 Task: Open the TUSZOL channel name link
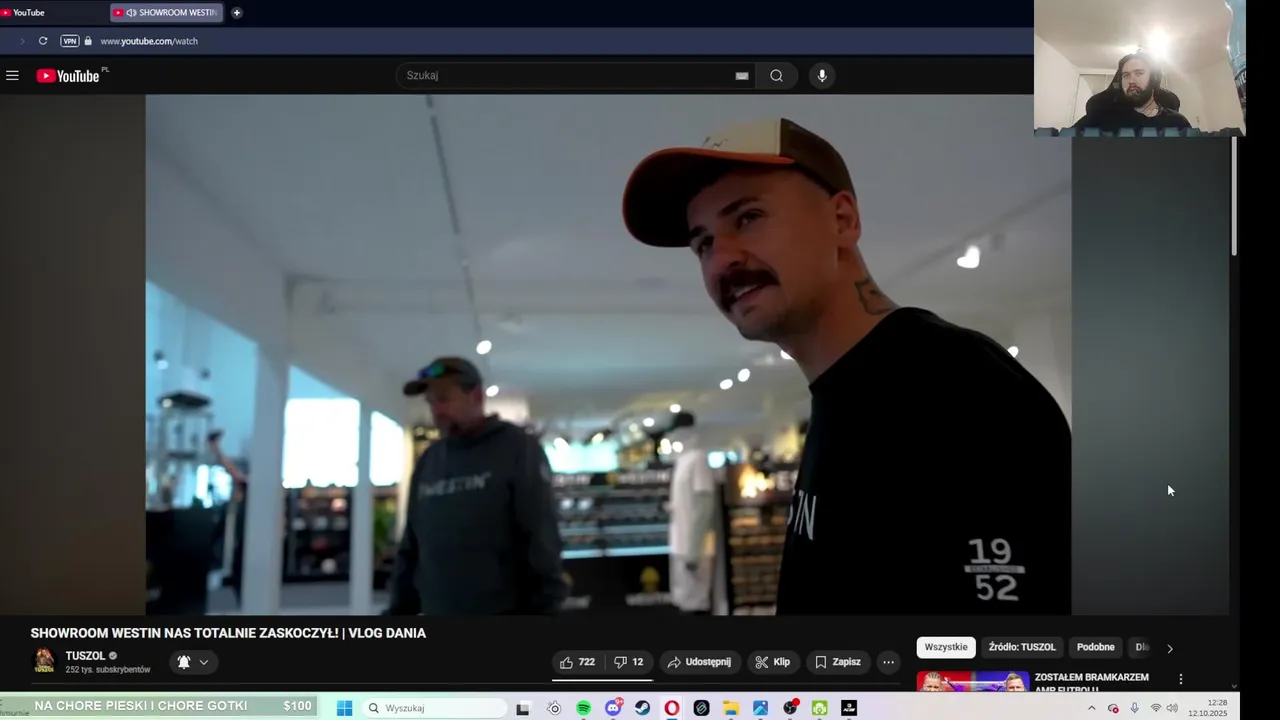click(x=85, y=656)
